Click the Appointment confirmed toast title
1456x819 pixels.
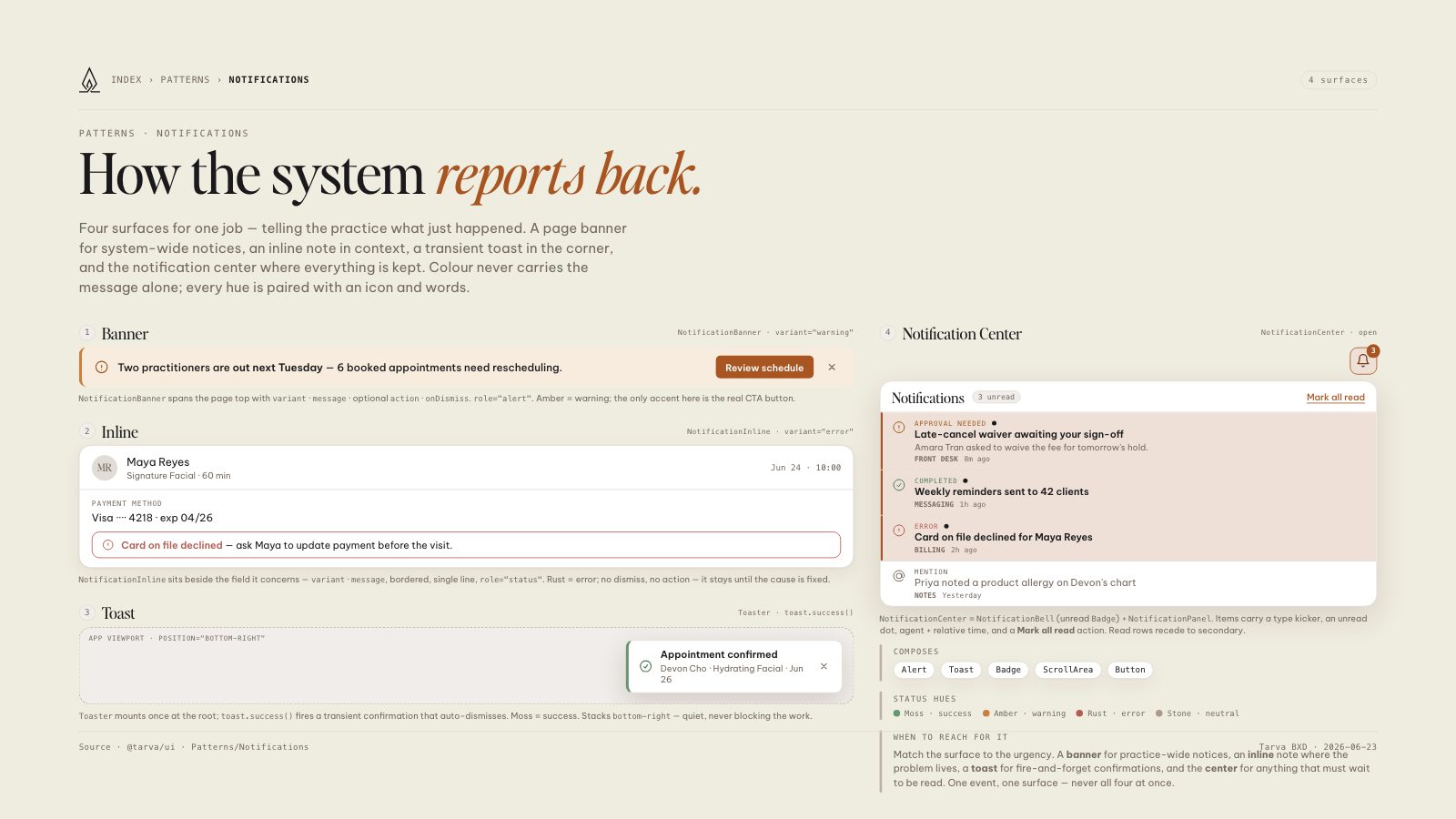click(x=719, y=654)
